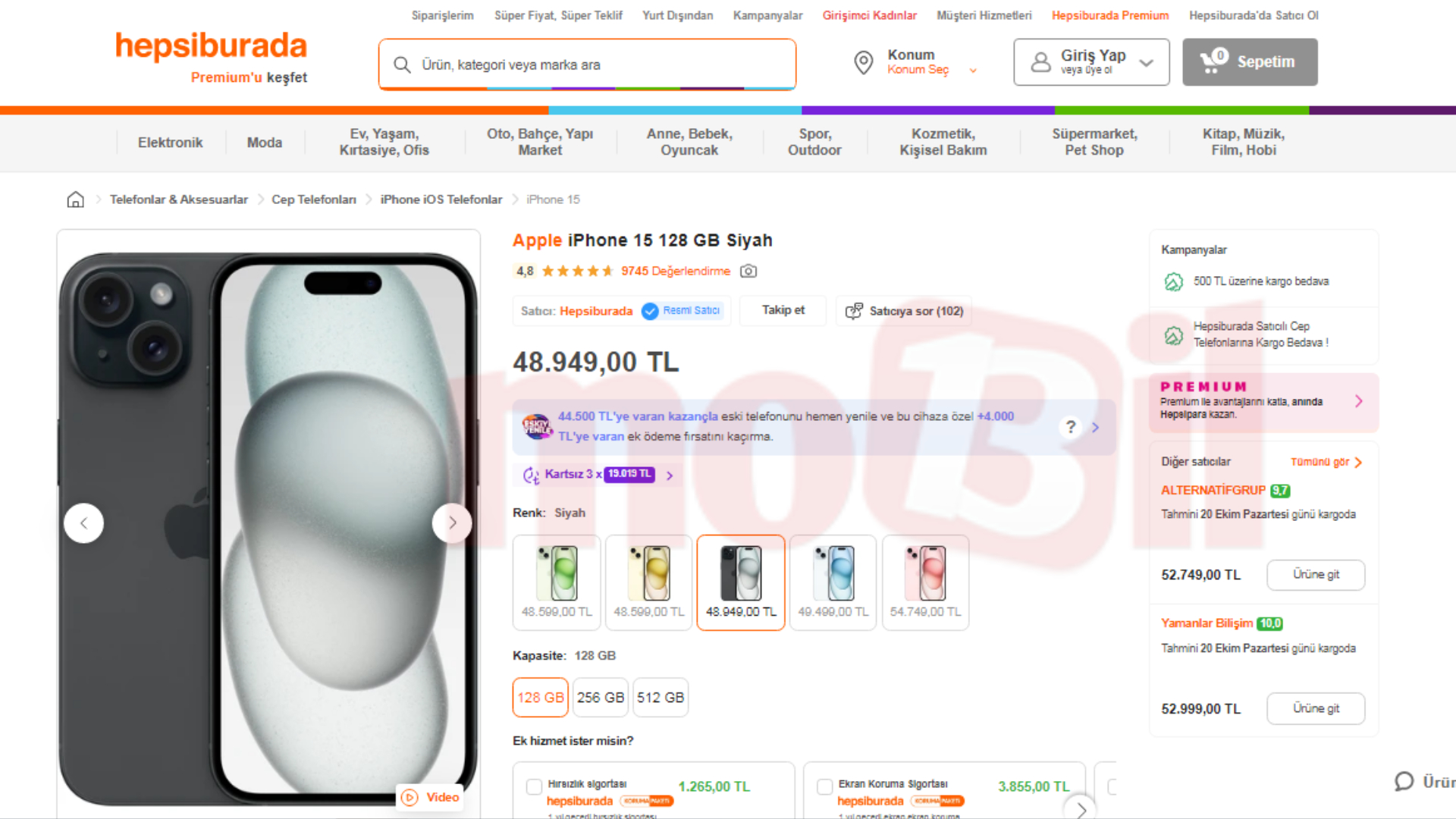Select the blue iPhone color swatch

point(833,582)
